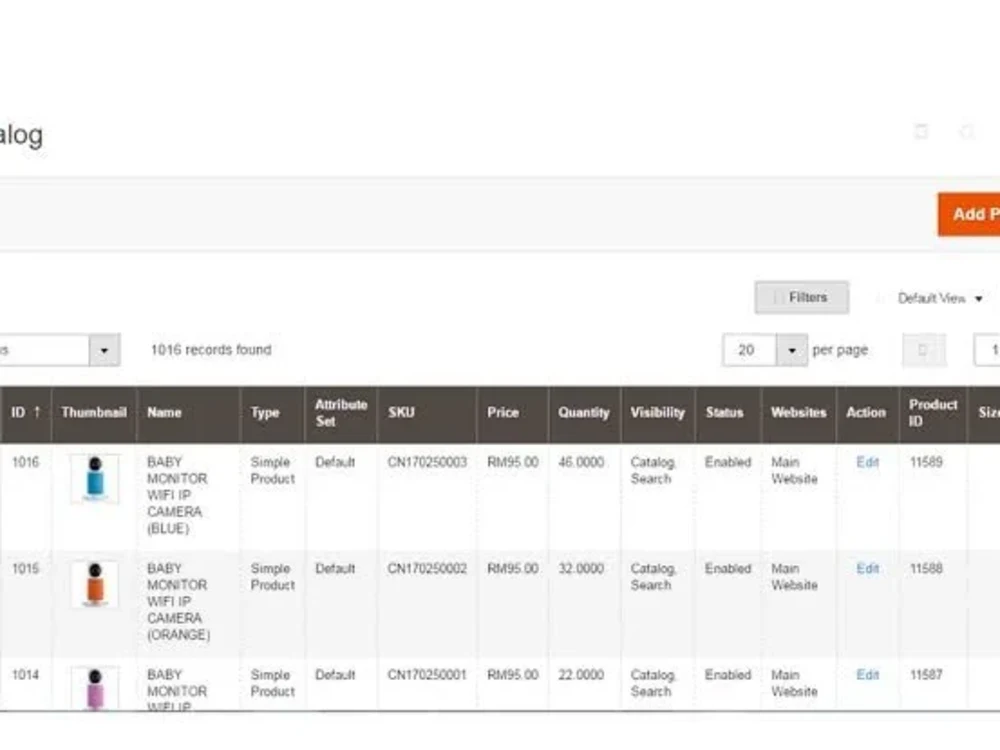Expand the Default View dropdown
This screenshot has height=750, width=1000.
(940, 298)
